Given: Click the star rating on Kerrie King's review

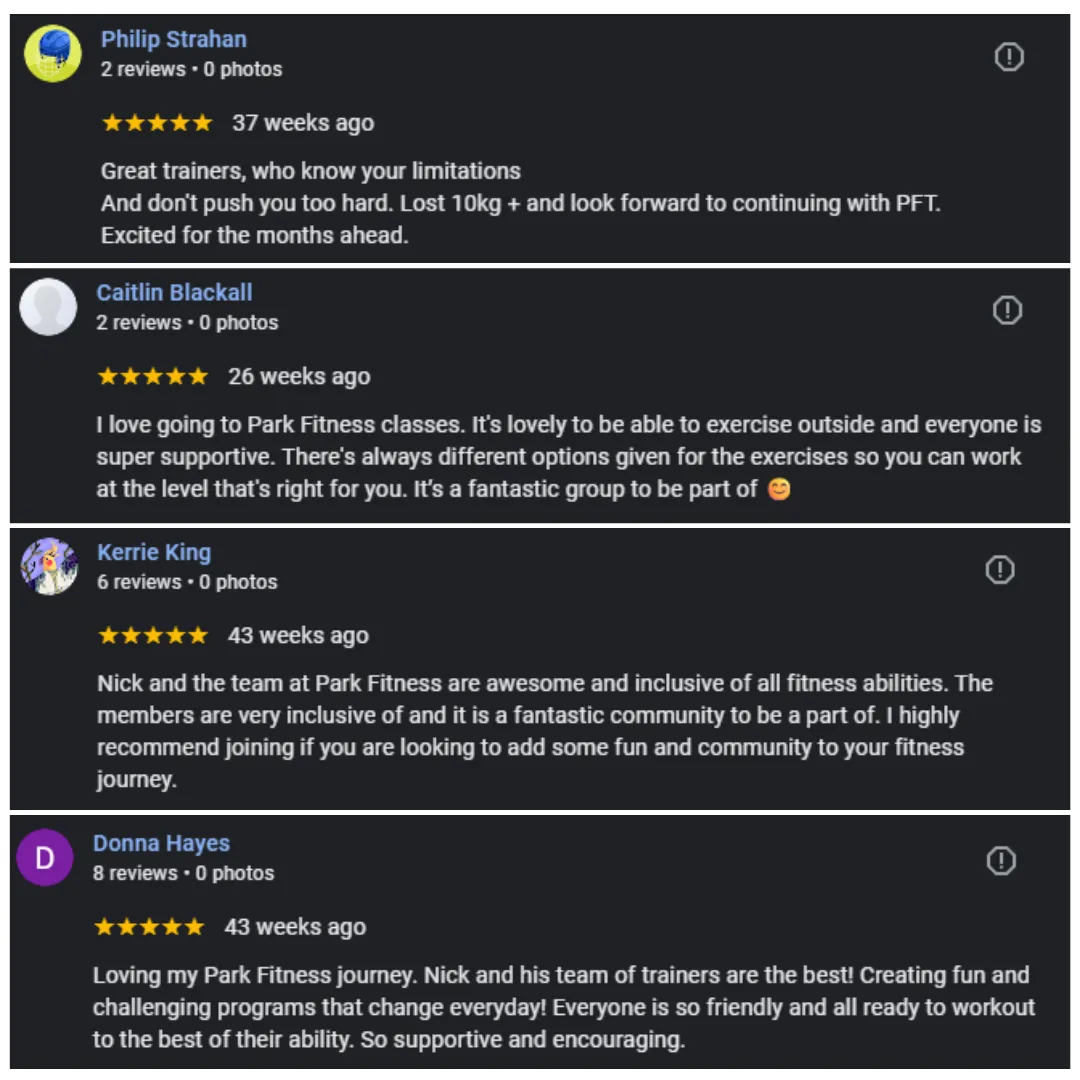Looking at the screenshot, I should pos(153,636).
